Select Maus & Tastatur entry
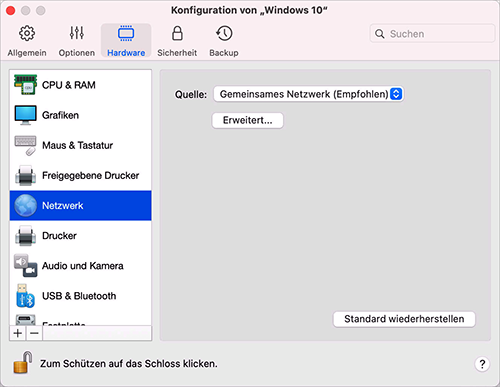 [81, 145]
